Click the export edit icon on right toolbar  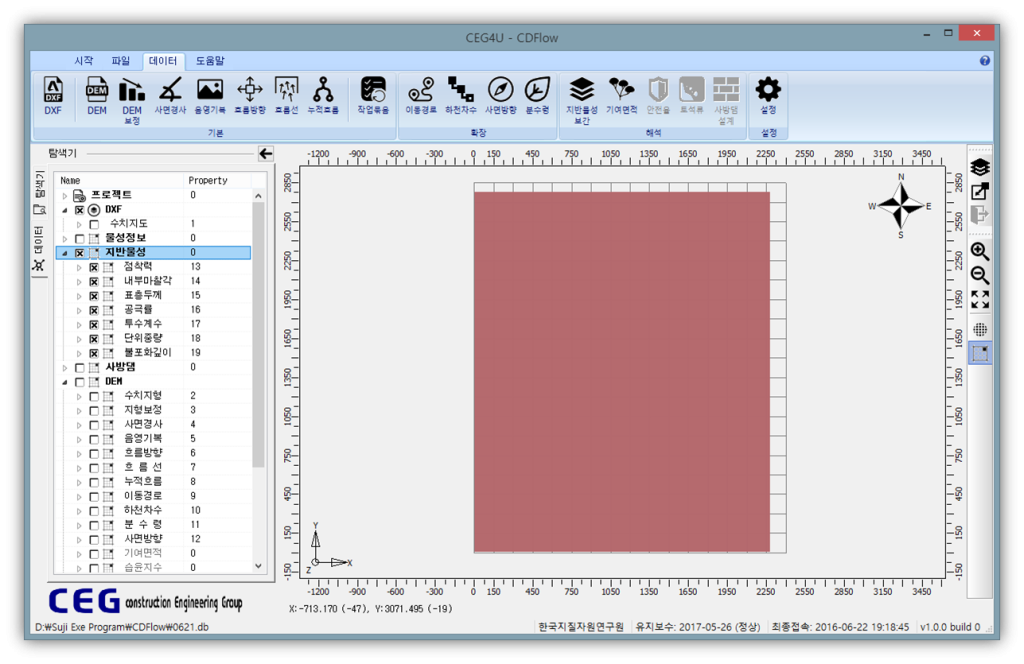[980, 191]
